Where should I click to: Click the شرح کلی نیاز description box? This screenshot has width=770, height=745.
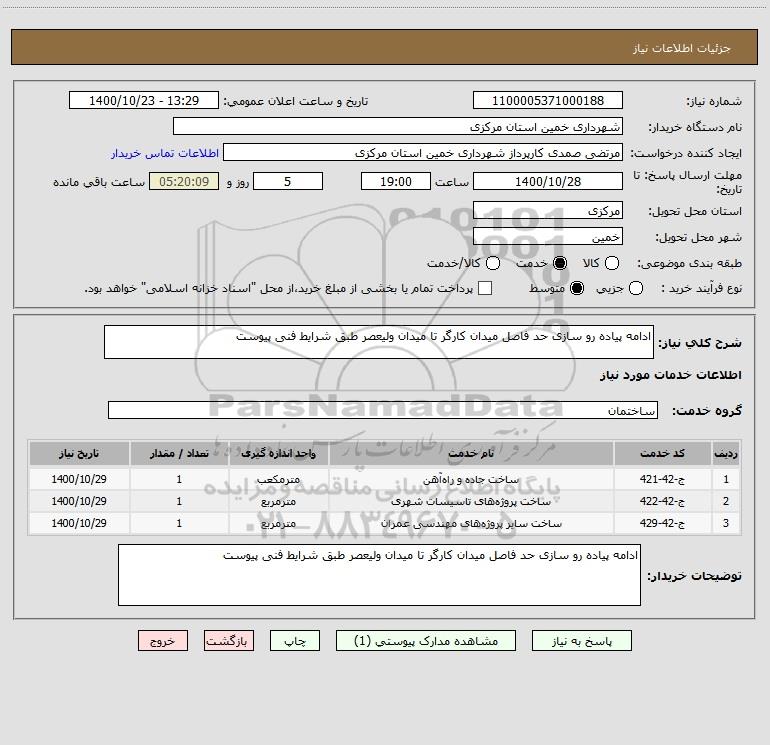(x=379, y=342)
